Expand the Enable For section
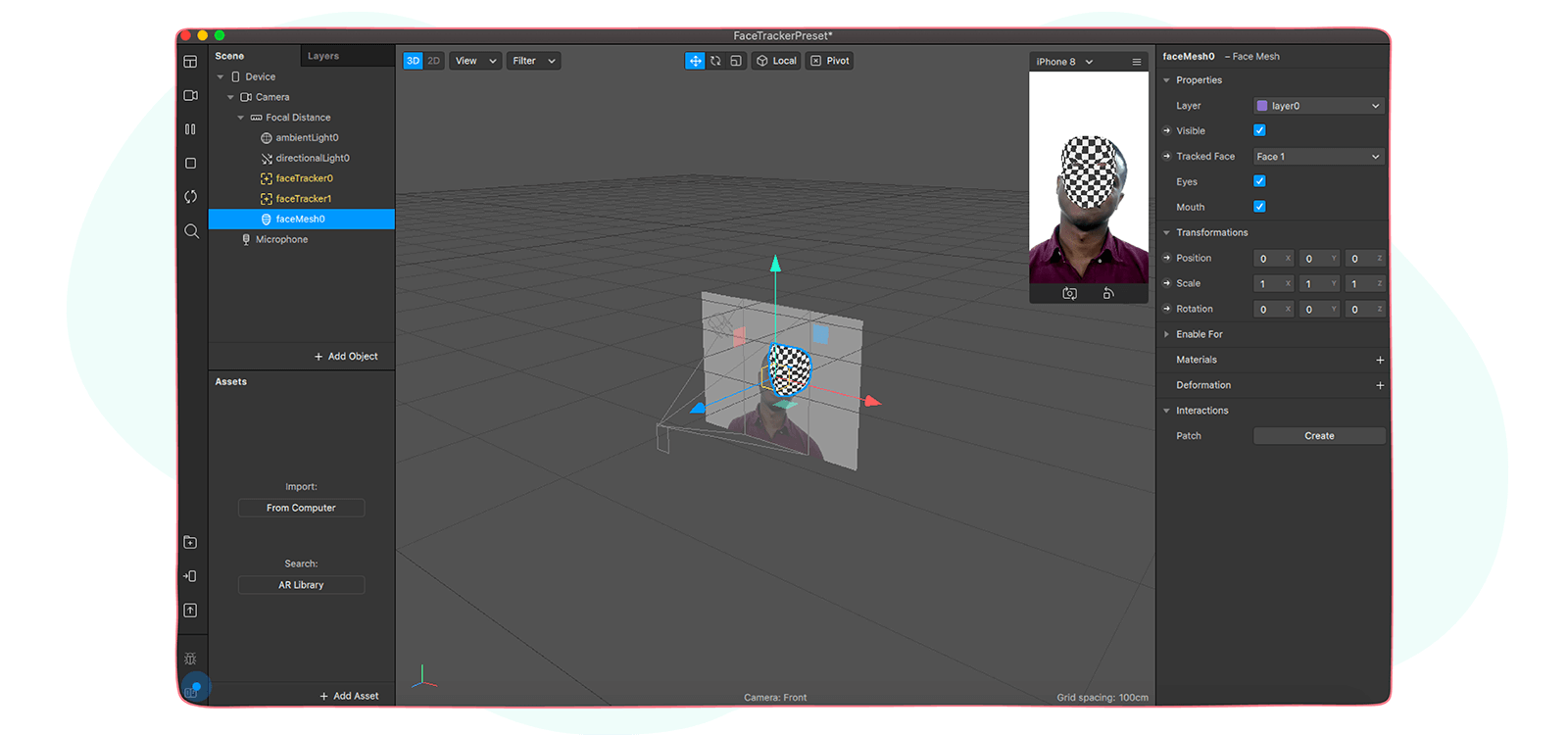Image resolution: width=1568 pixels, height=735 pixels. coord(1199,334)
